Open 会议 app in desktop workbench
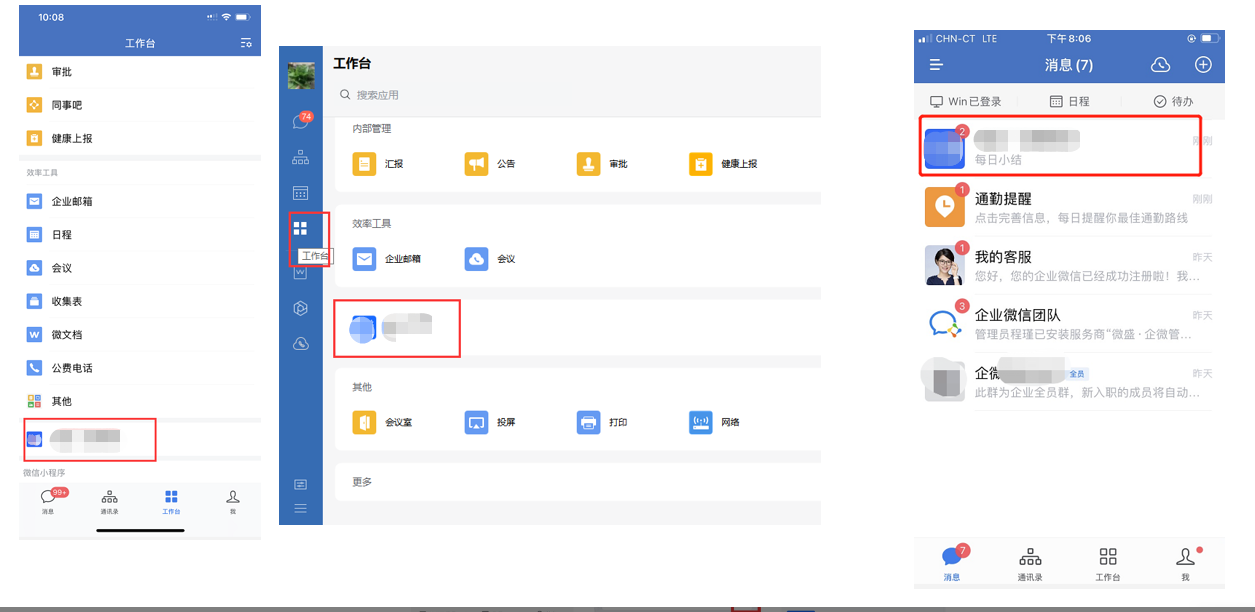Image resolution: width=1255 pixels, height=612 pixels. click(491, 259)
